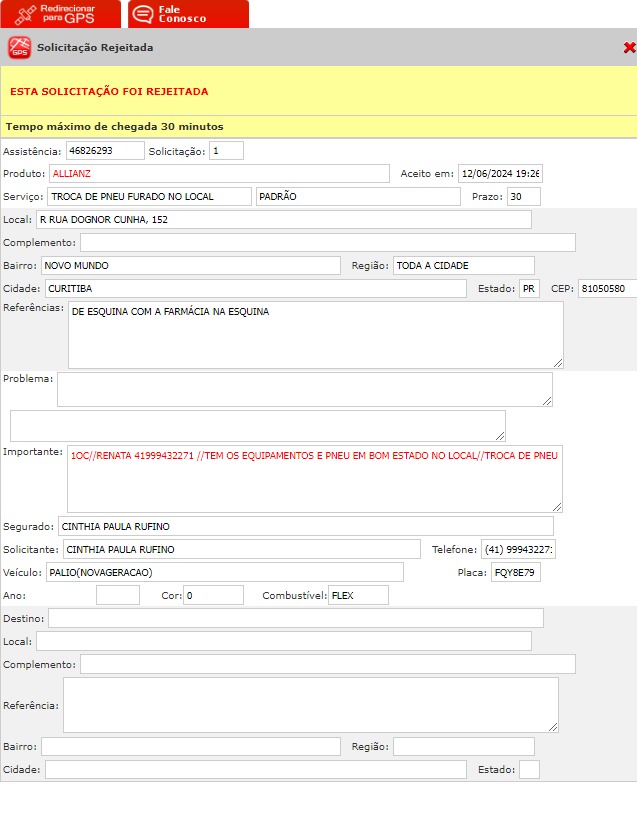Close the Solicitação Rejeitada dialog with red X
The image size is (637, 828).
pyautogui.click(x=628, y=47)
